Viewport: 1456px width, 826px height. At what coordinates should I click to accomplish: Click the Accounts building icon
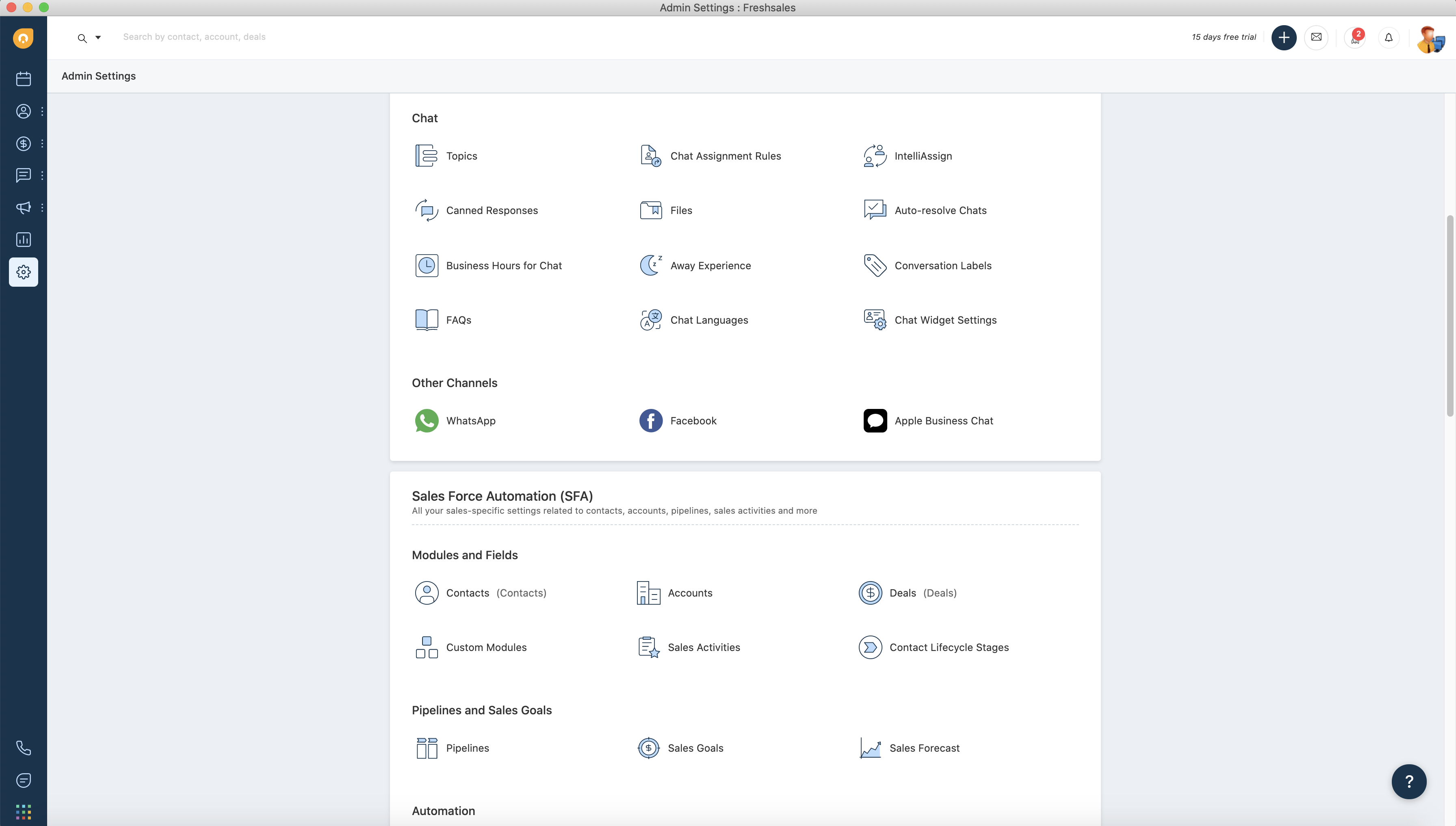648,593
